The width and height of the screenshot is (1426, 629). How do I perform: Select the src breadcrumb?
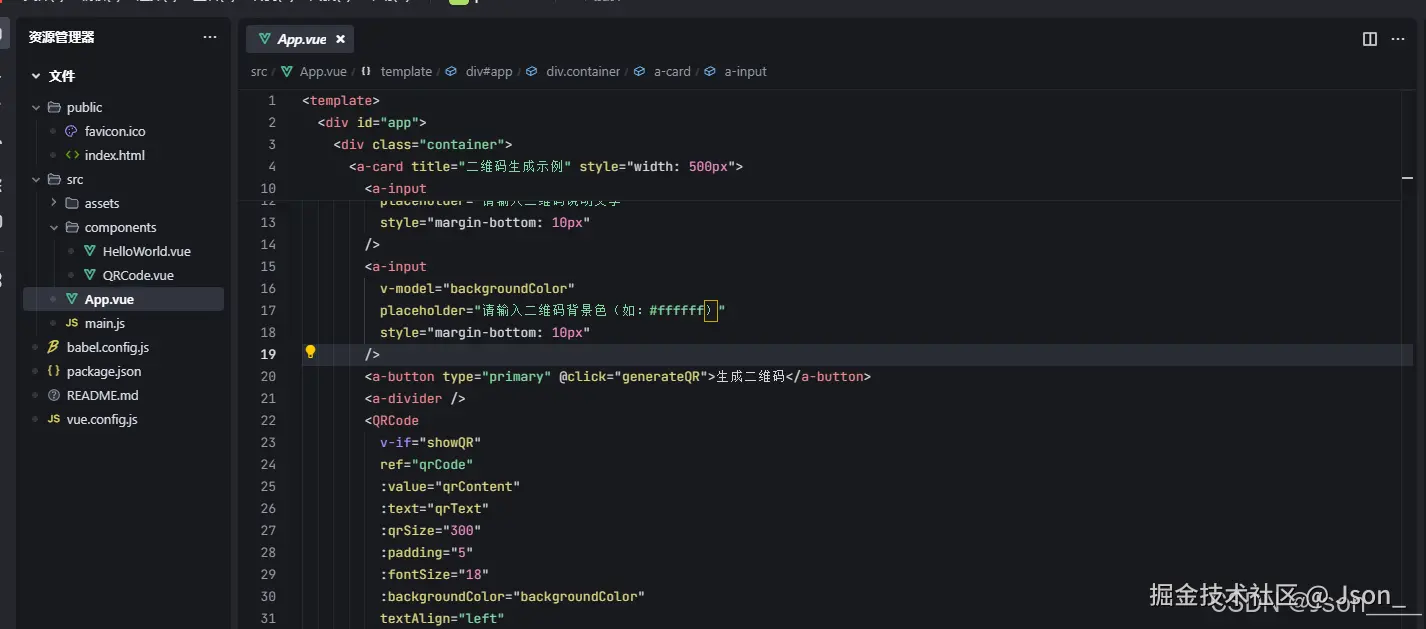click(259, 72)
